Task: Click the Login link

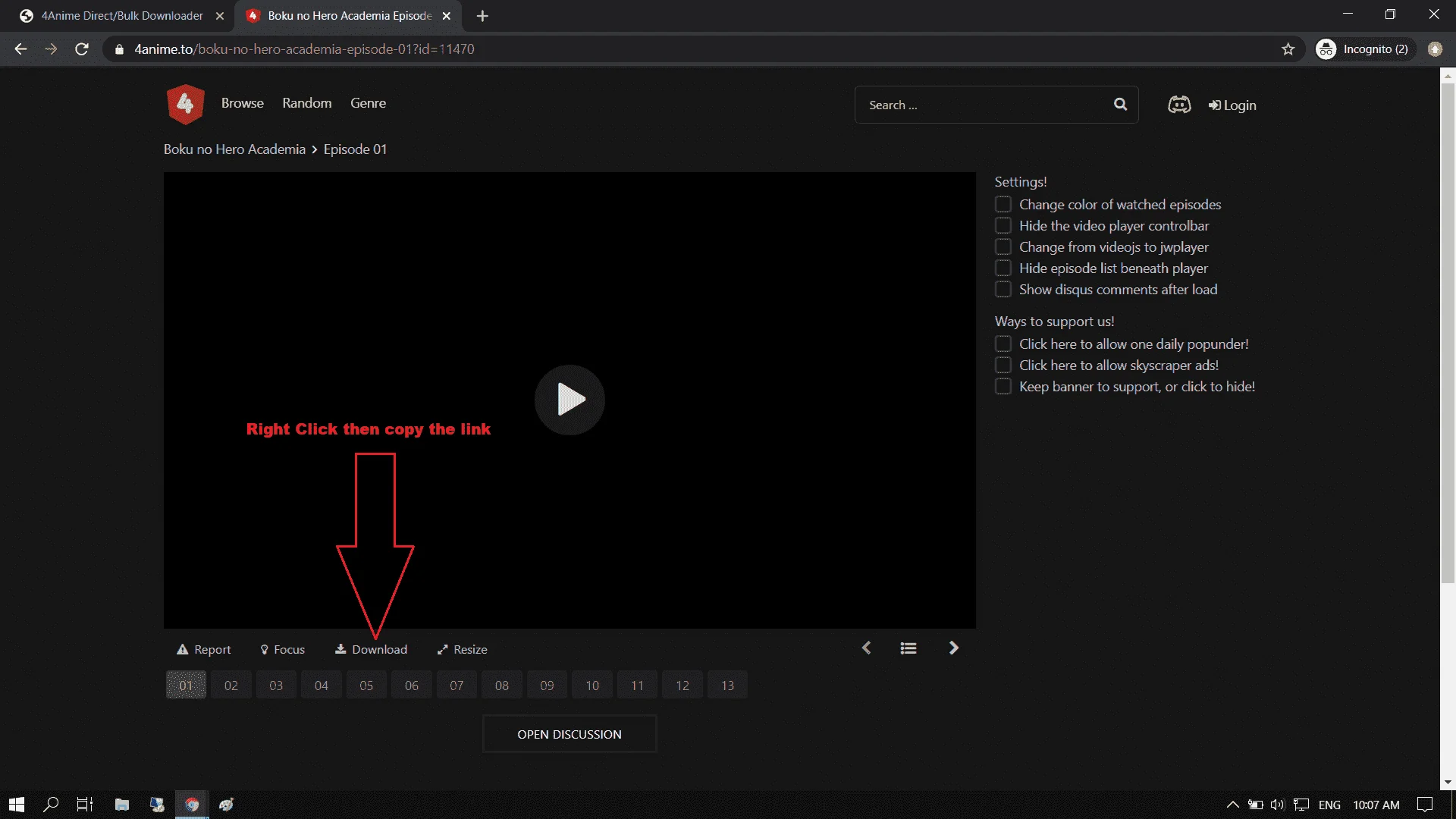Action: point(1232,105)
